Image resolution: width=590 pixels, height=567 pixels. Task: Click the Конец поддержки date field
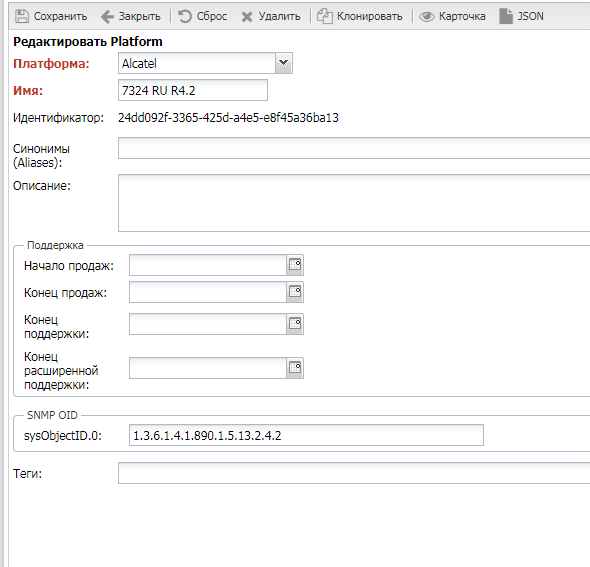(208, 324)
